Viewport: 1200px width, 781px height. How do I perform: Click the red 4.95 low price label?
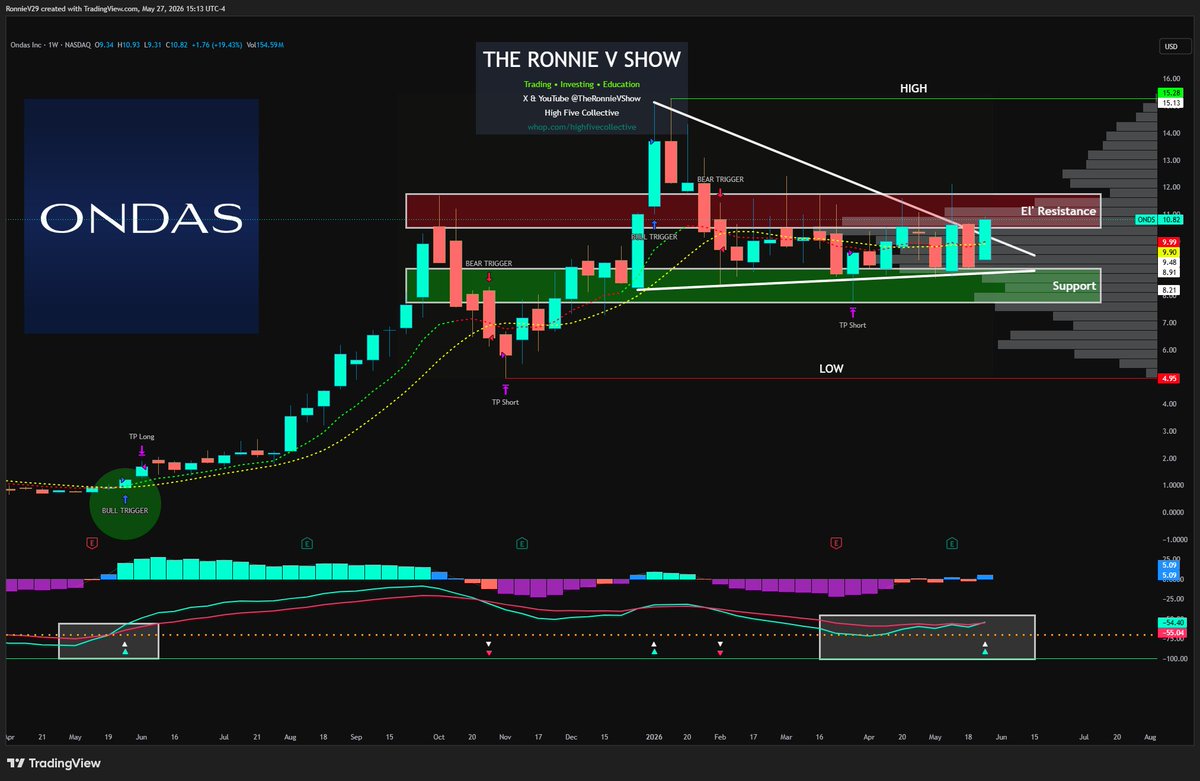(x=1169, y=379)
